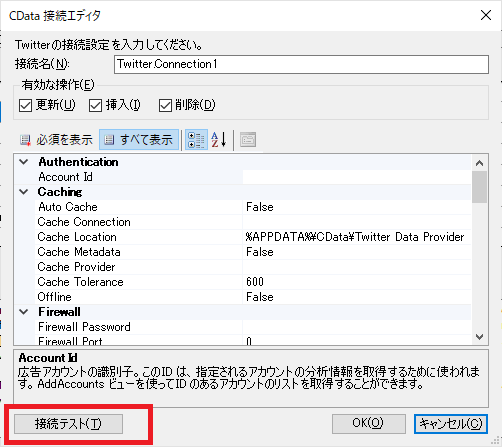Viewport: 502px width, 447px height.
Task: Click the scroll up arrow of property grid
Action: pyautogui.click(x=480, y=163)
